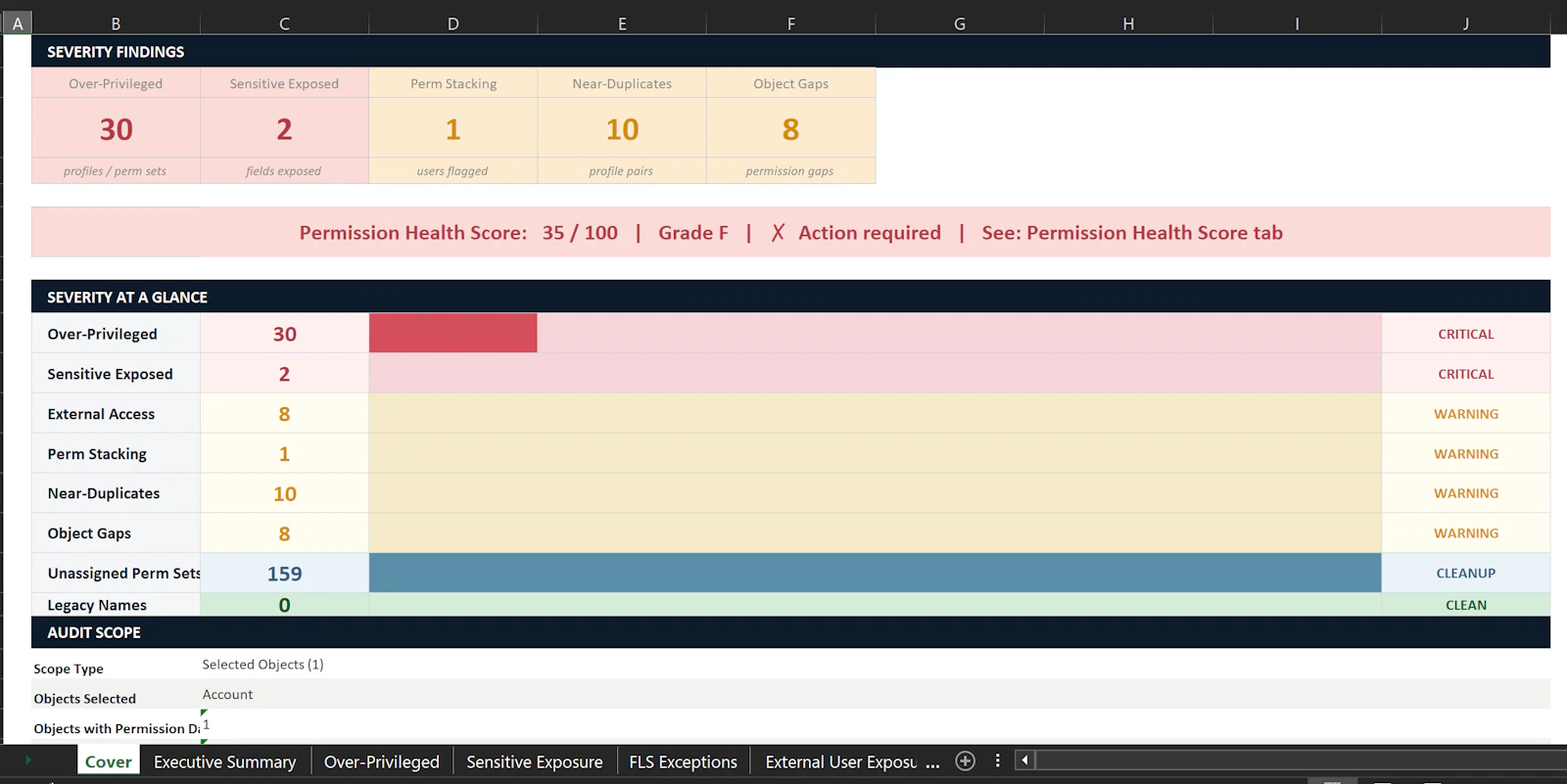Viewport: 1567px width, 784px height.
Task: Select the Unassigned Perm Sets count 159
Action: point(284,574)
